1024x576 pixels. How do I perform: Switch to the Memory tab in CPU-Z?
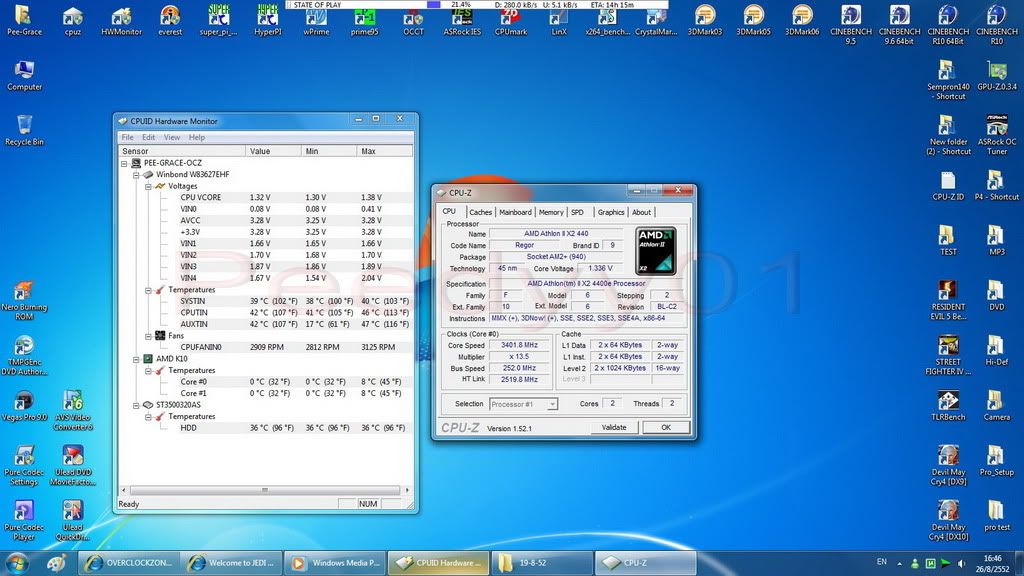pyautogui.click(x=551, y=212)
